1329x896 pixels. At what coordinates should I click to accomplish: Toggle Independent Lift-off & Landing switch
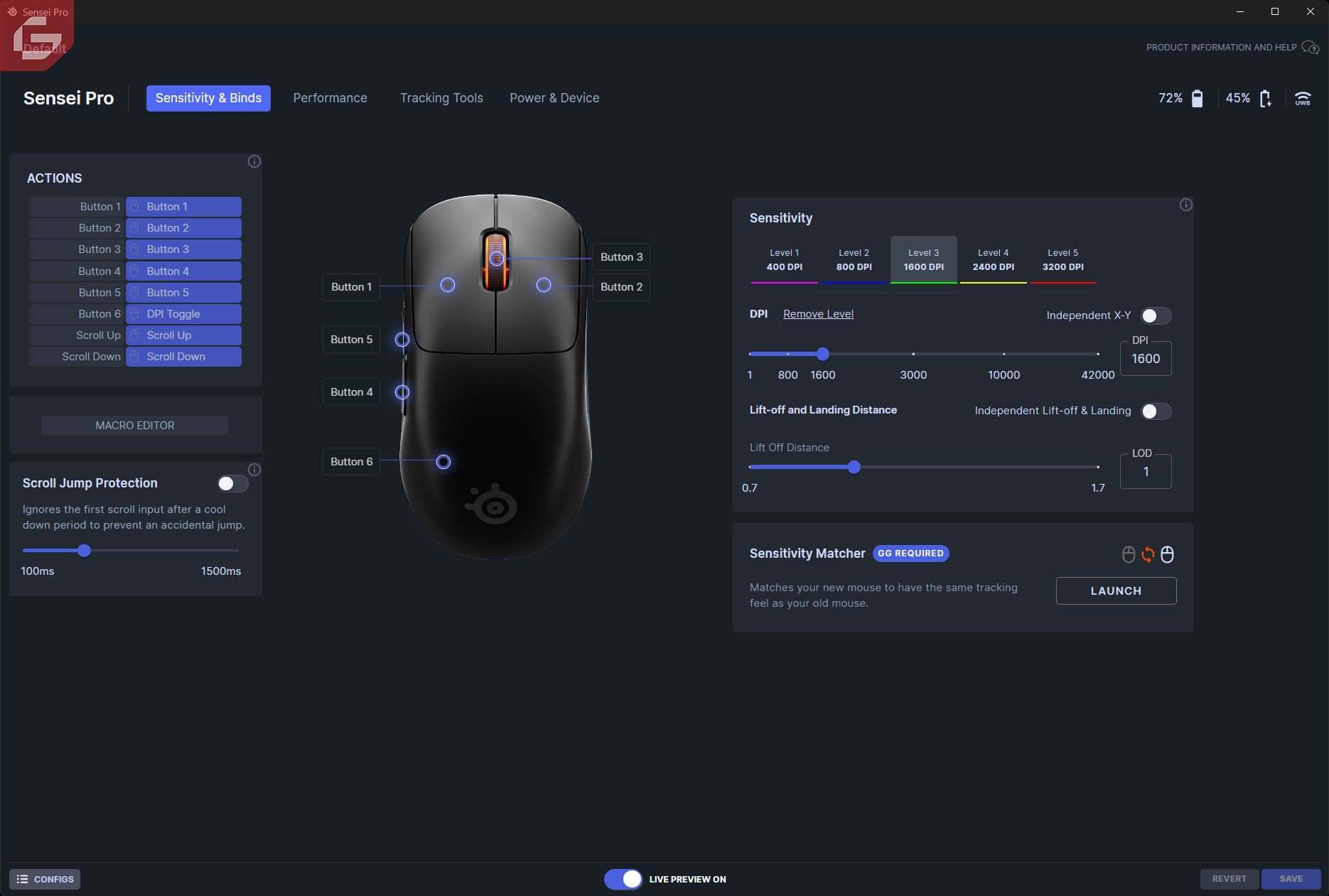pos(1156,411)
